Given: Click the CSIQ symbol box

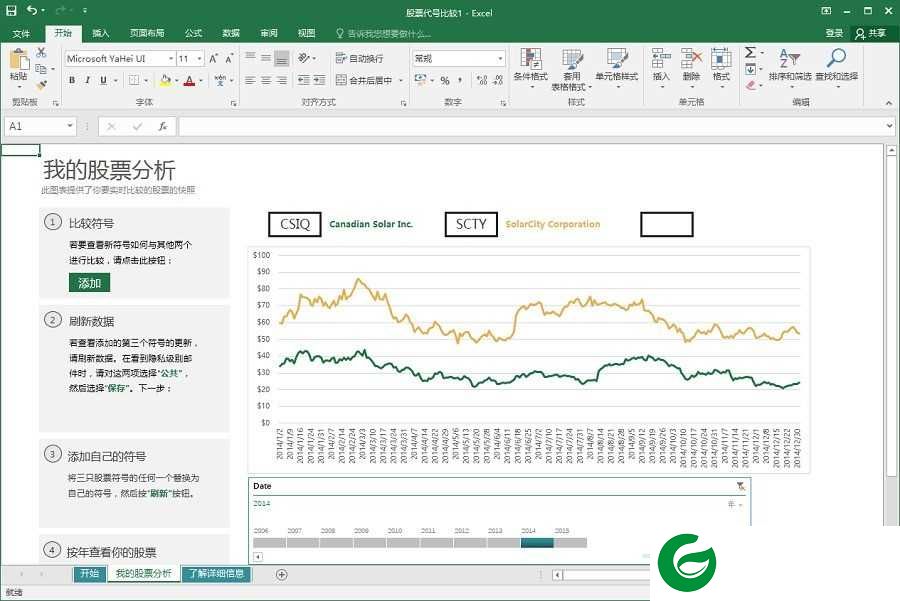Looking at the screenshot, I should click(x=294, y=224).
